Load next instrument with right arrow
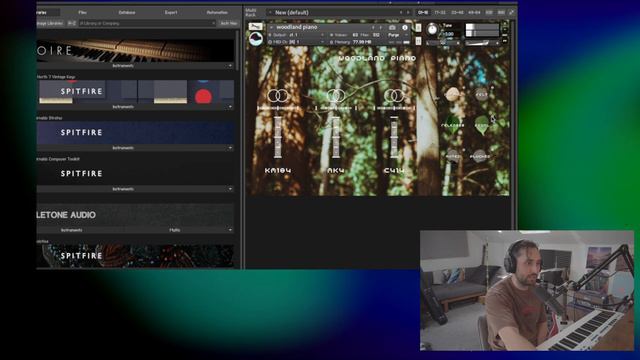This screenshot has height=360, width=640. (x=381, y=27)
